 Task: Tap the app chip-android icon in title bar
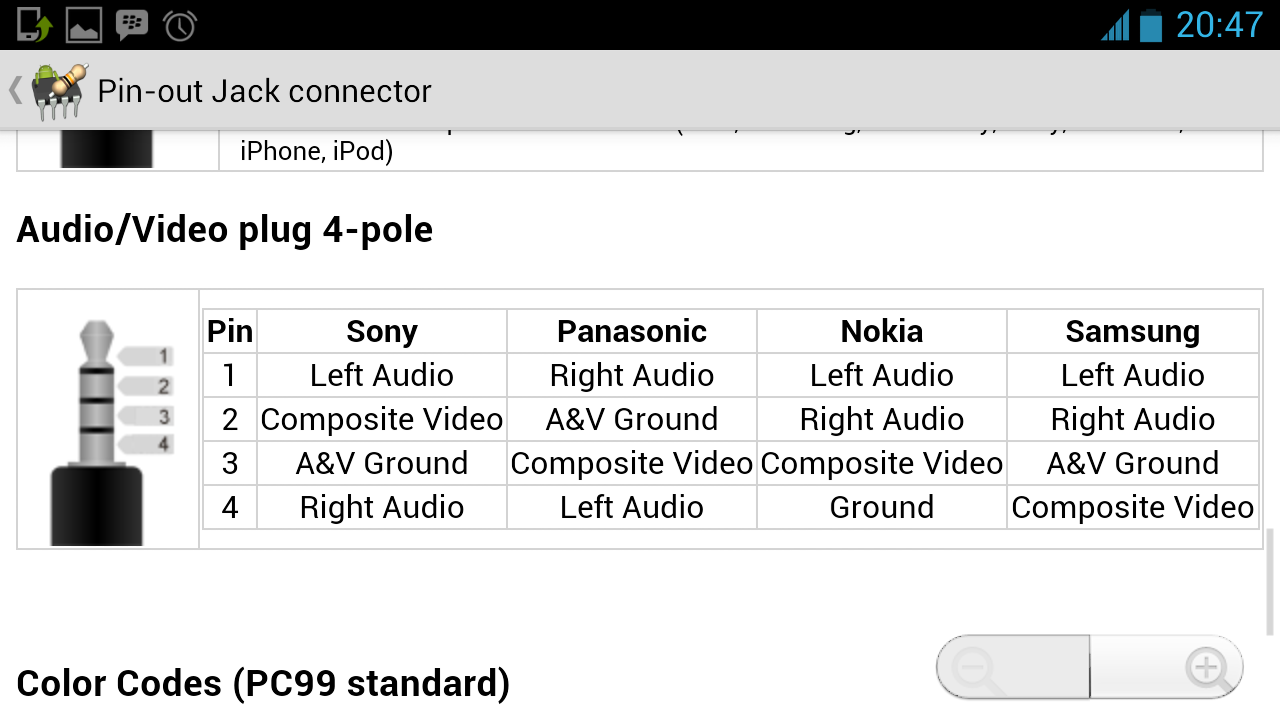point(59,90)
